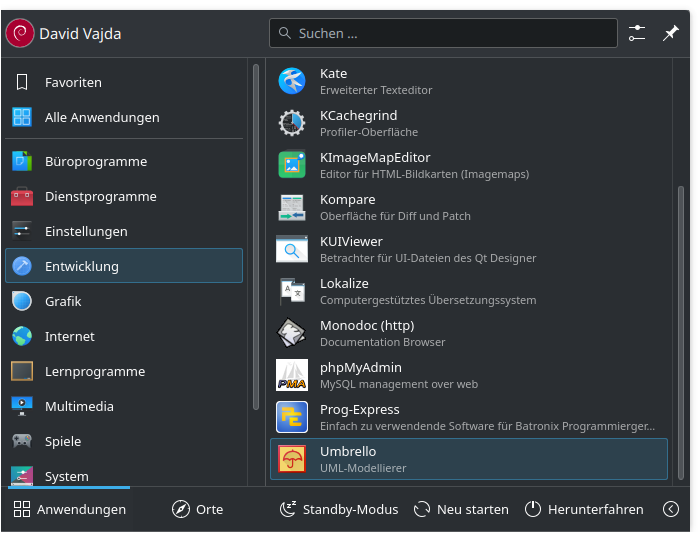The width and height of the screenshot is (700, 533).
Task: Pin the launcher open with pin icon
Action: (670, 33)
